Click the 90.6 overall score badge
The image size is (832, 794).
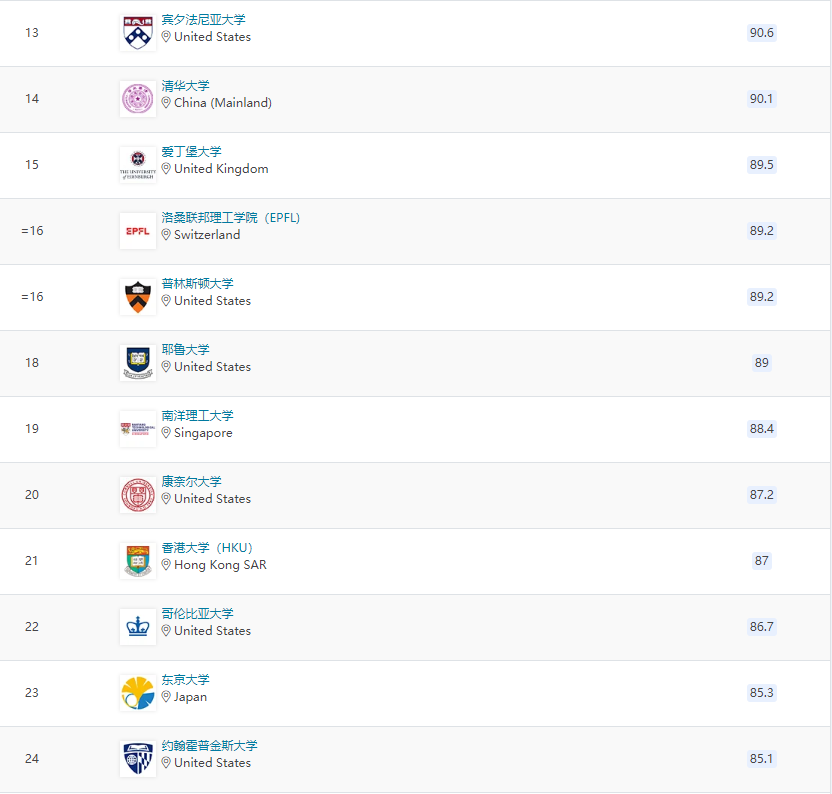click(762, 33)
